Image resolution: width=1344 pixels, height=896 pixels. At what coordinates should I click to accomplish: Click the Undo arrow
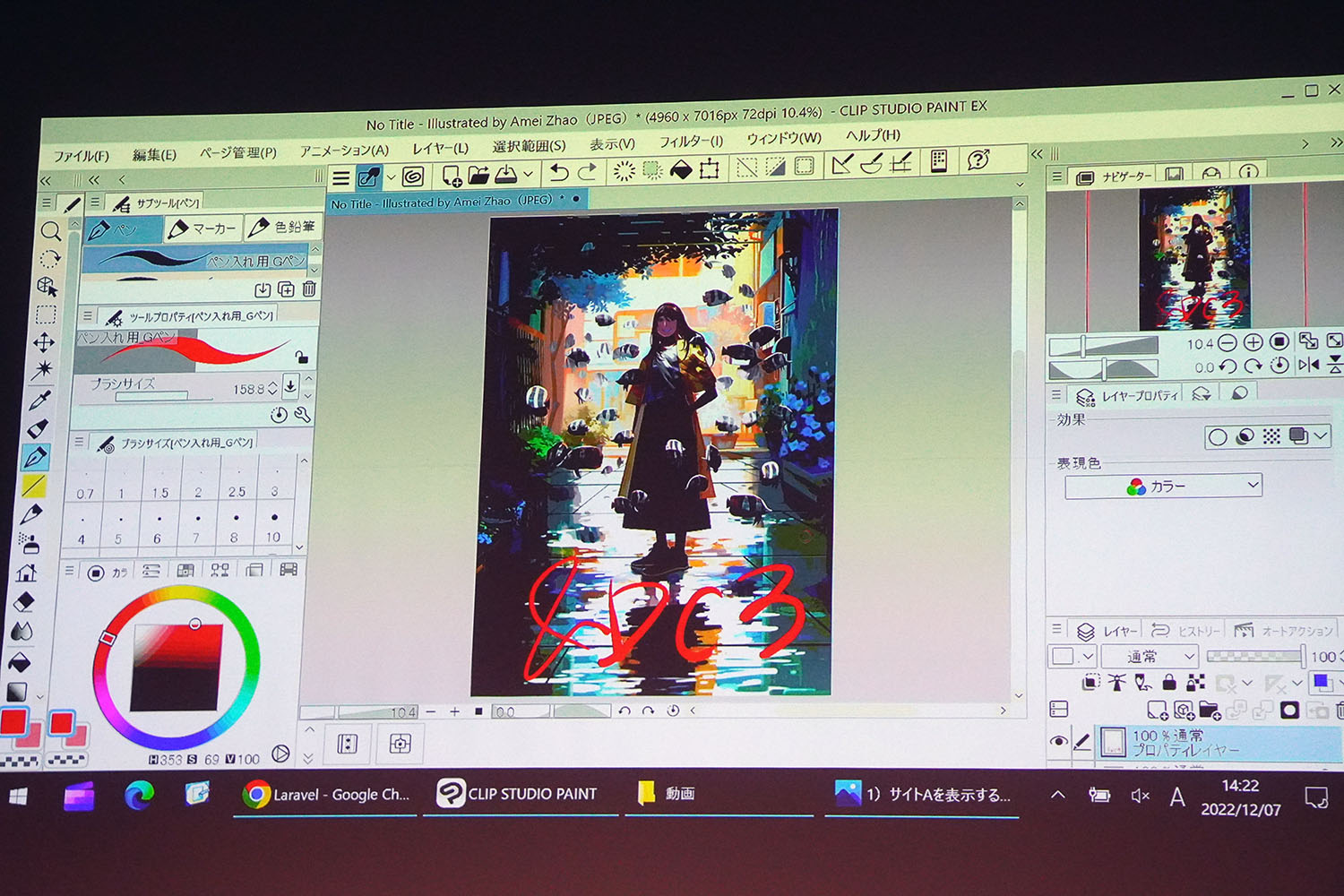tap(559, 171)
